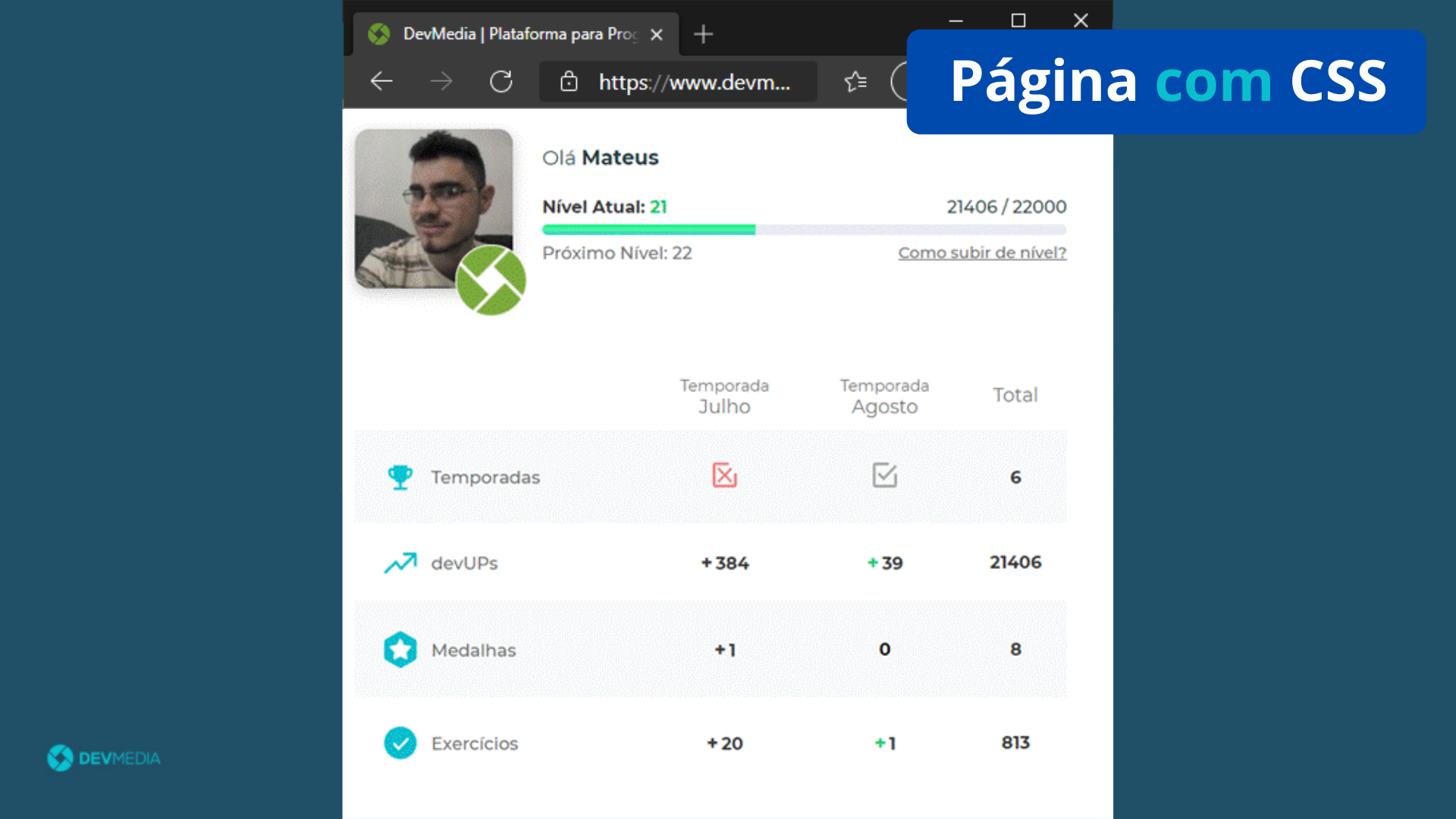Open 'Como subir de nível?' link

pos(982,253)
